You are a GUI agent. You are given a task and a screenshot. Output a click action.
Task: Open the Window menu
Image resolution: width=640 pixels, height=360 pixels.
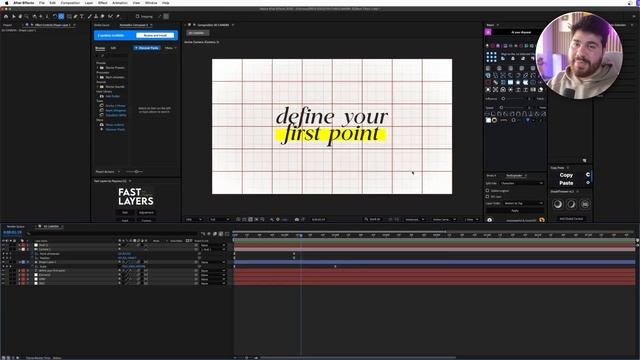[x=151, y=3]
